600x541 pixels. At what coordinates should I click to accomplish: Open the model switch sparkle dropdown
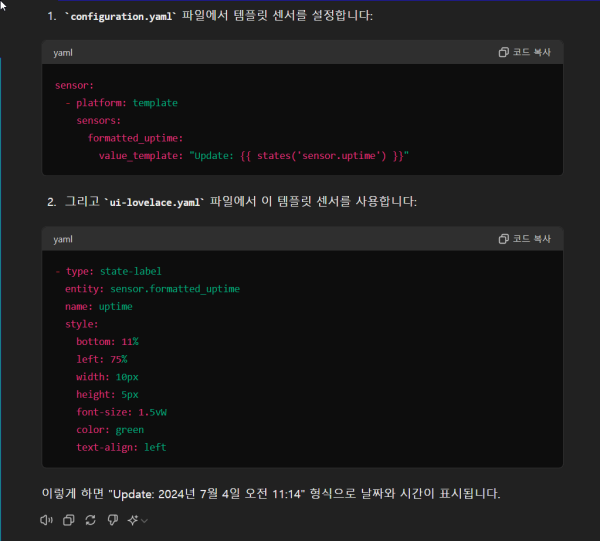(137, 520)
